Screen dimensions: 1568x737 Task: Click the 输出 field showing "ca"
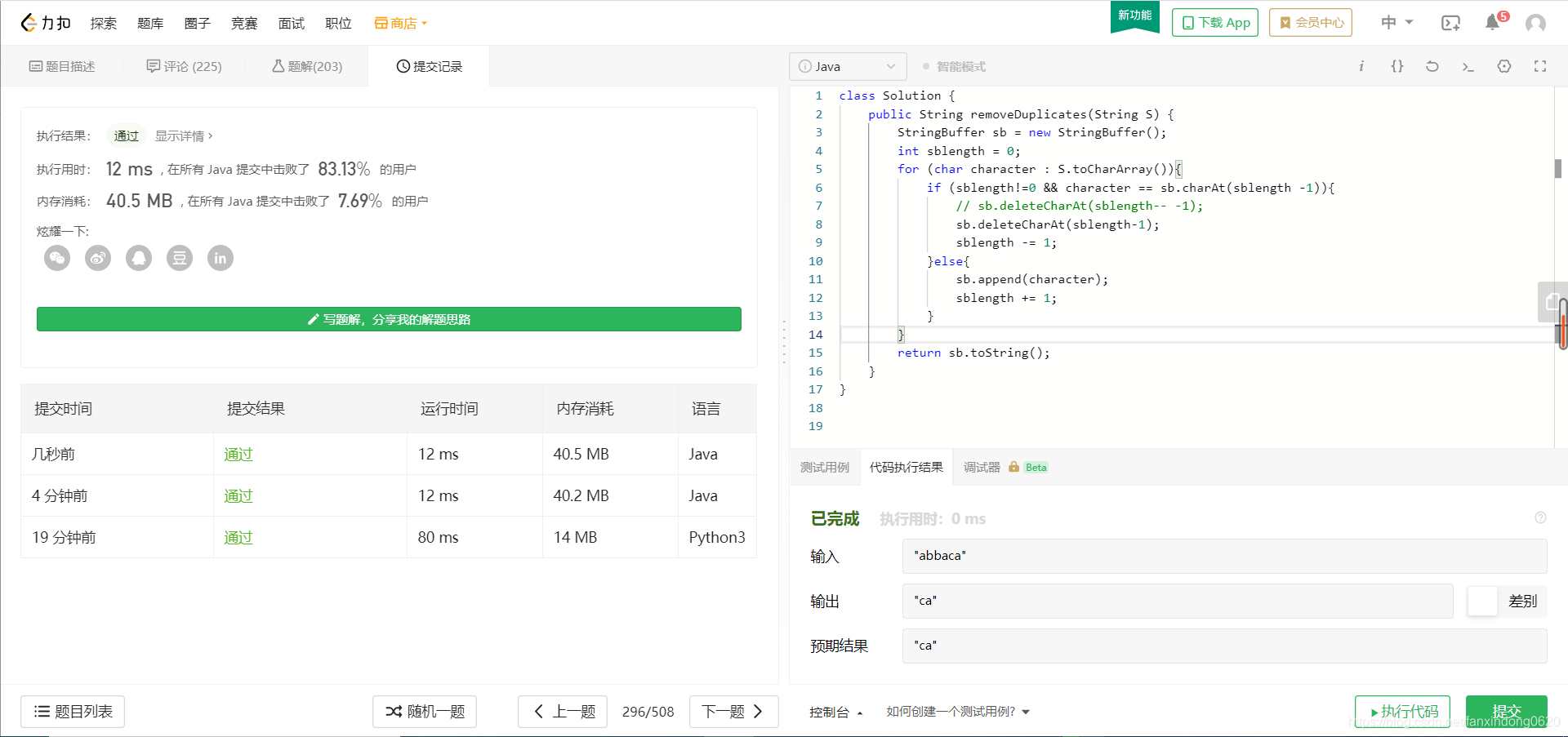pyautogui.click(x=1178, y=601)
